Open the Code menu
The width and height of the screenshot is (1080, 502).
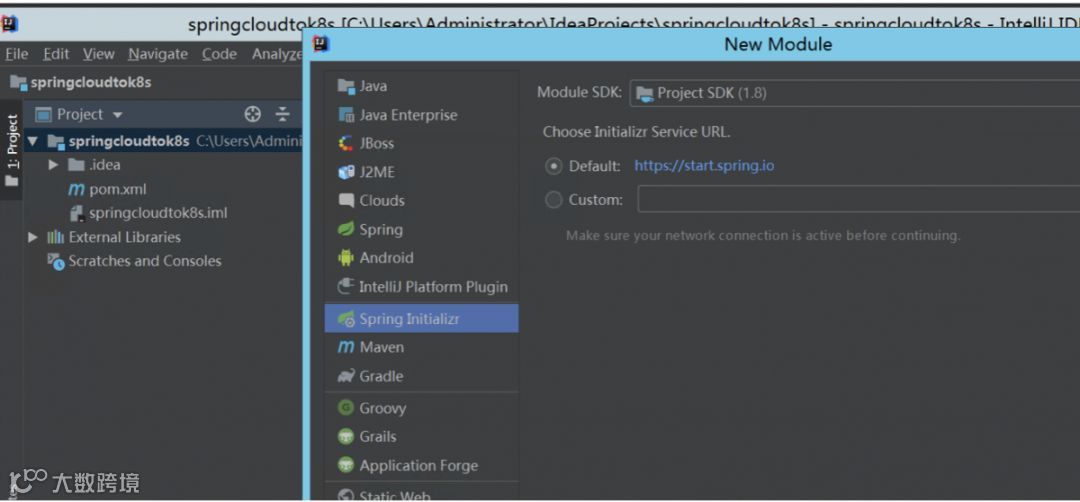coord(219,54)
